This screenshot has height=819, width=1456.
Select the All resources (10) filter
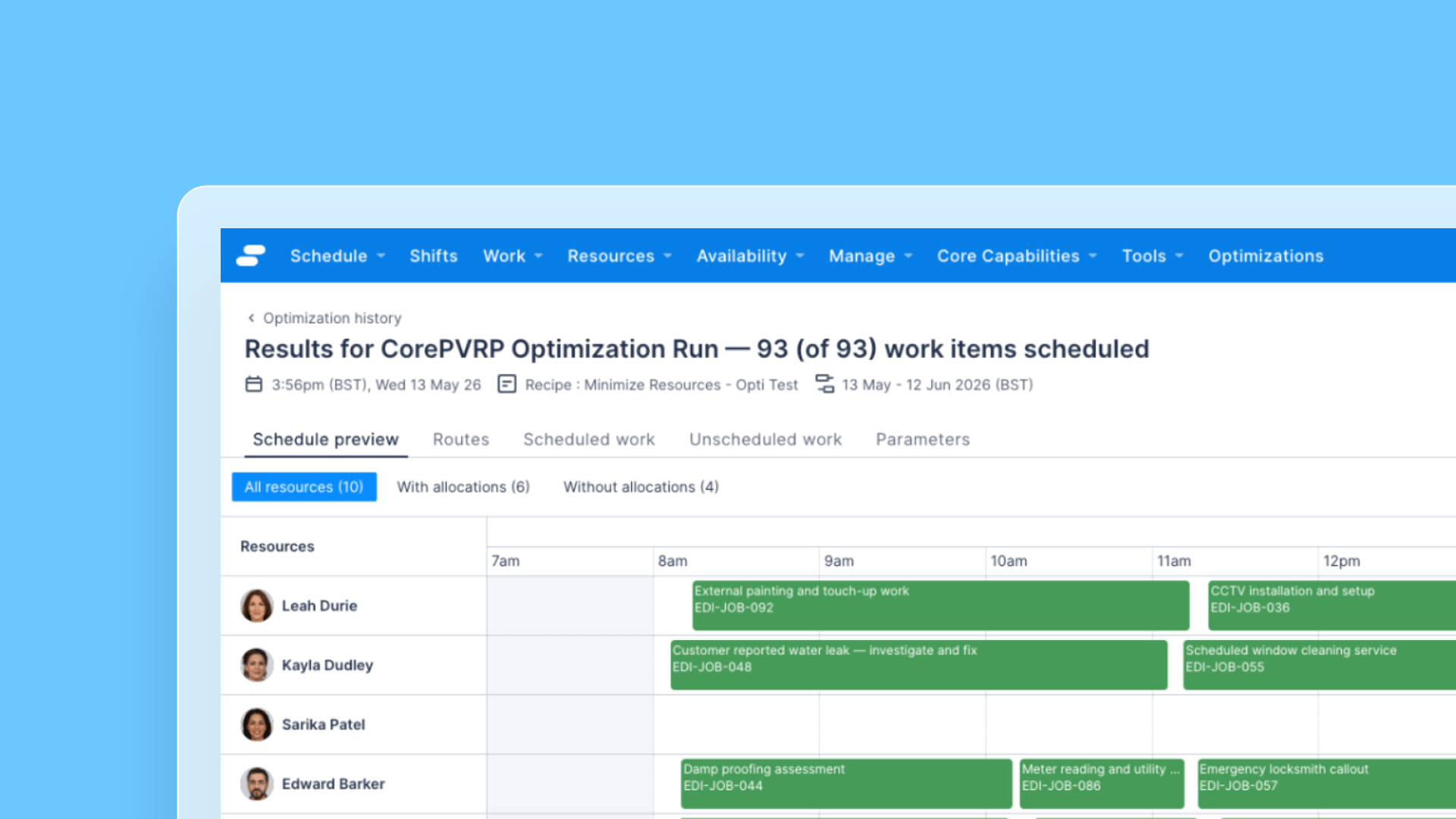(x=304, y=487)
